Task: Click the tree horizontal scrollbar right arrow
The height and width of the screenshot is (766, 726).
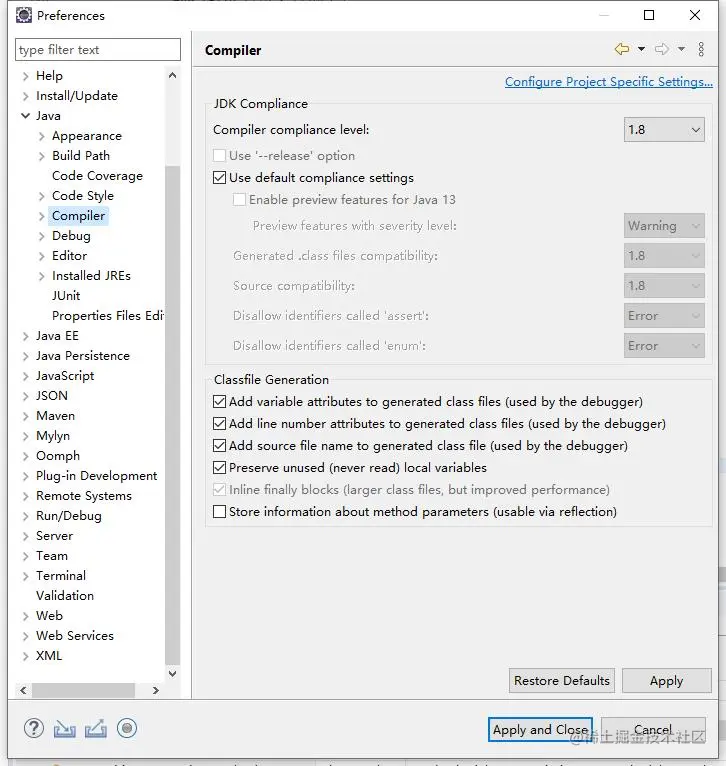Action: click(x=155, y=690)
